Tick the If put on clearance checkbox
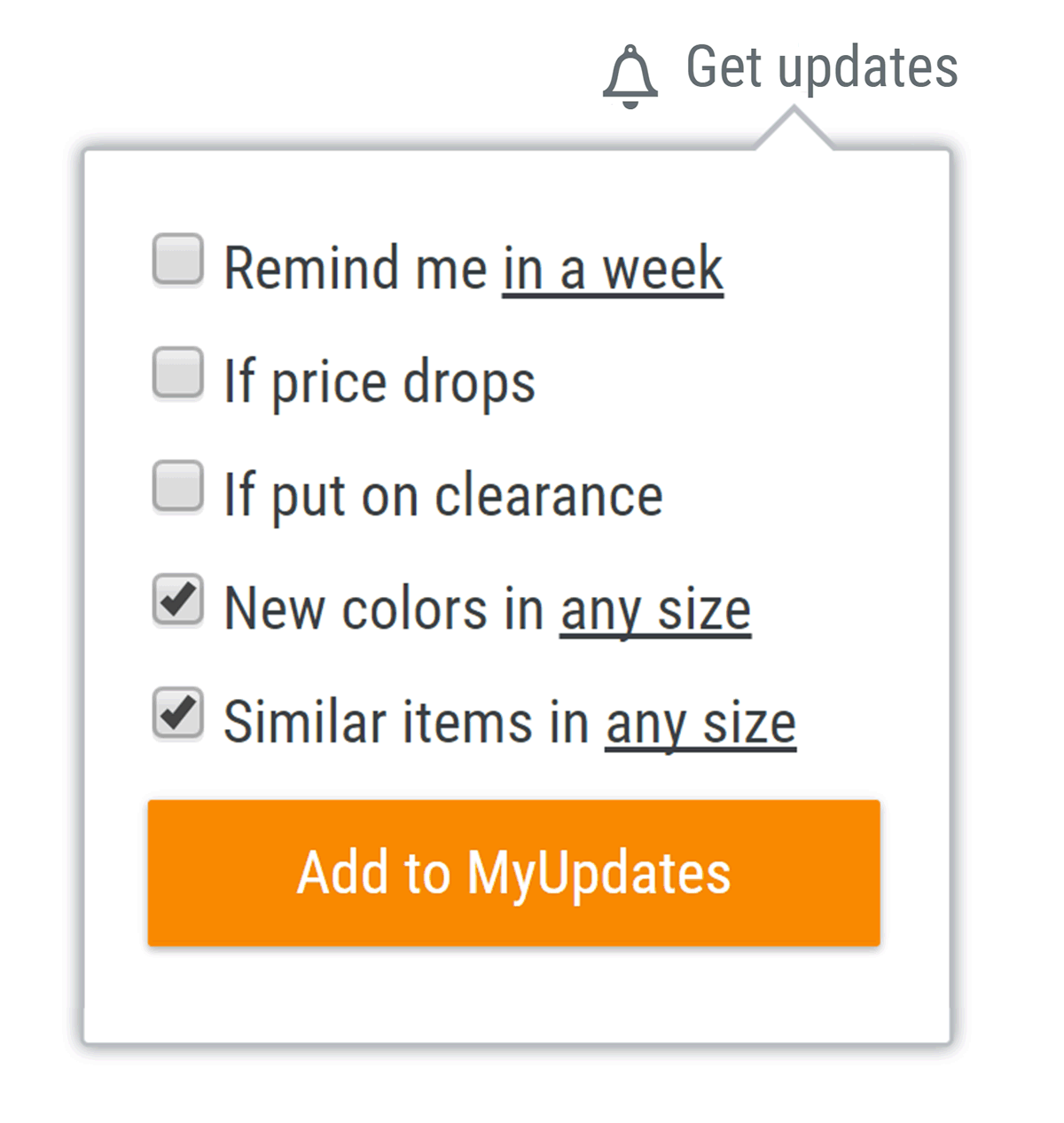The image size is (1064, 1123). pos(177,486)
